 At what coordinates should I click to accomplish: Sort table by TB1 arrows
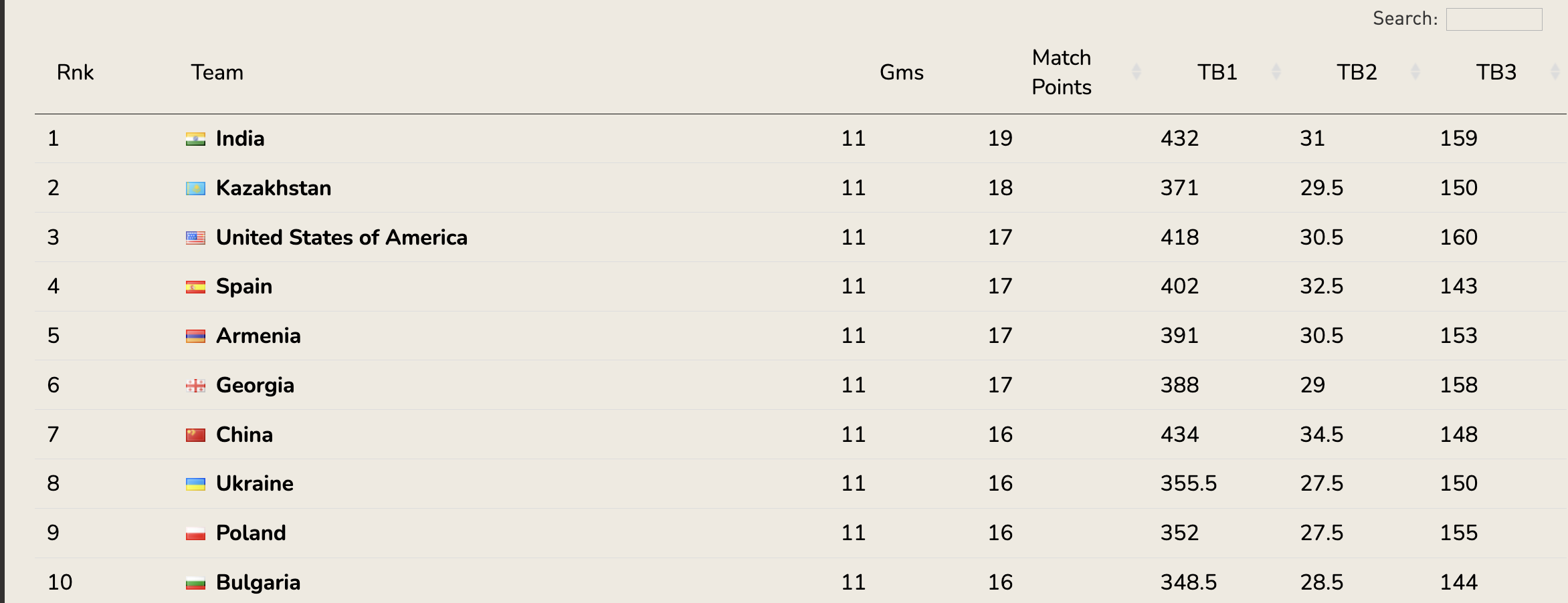coord(1276,72)
